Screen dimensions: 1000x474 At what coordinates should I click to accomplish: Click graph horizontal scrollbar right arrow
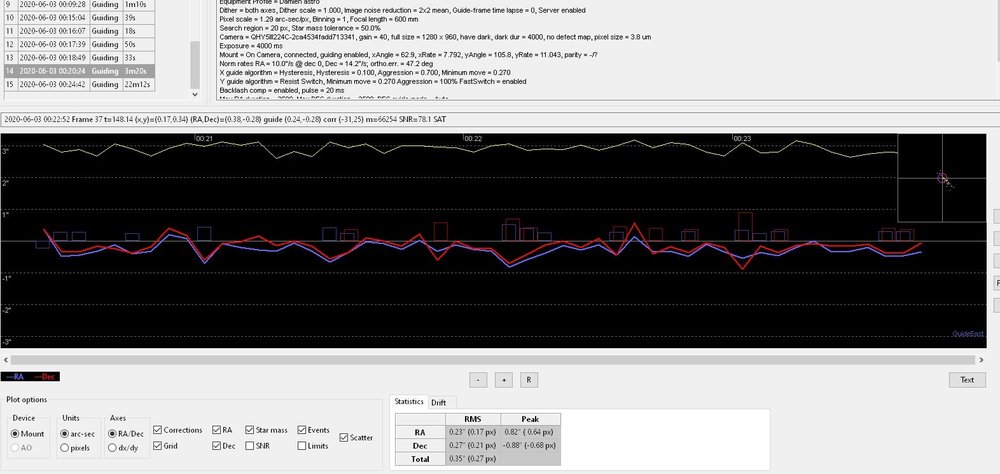[x=982, y=360]
